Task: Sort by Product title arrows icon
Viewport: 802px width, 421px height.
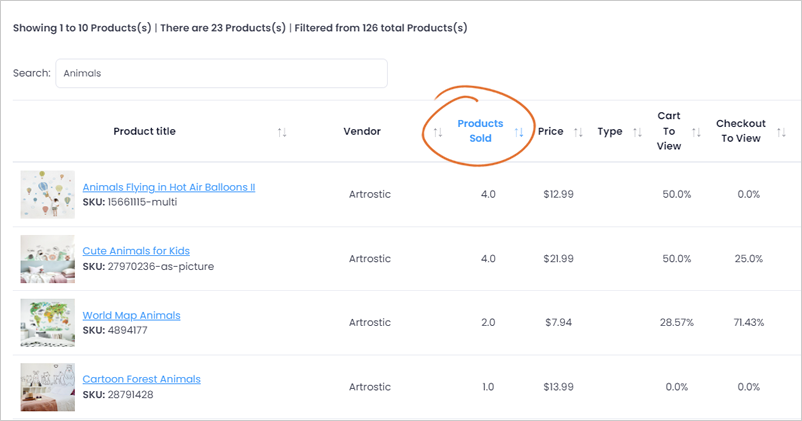Action: pyautogui.click(x=282, y=132)
